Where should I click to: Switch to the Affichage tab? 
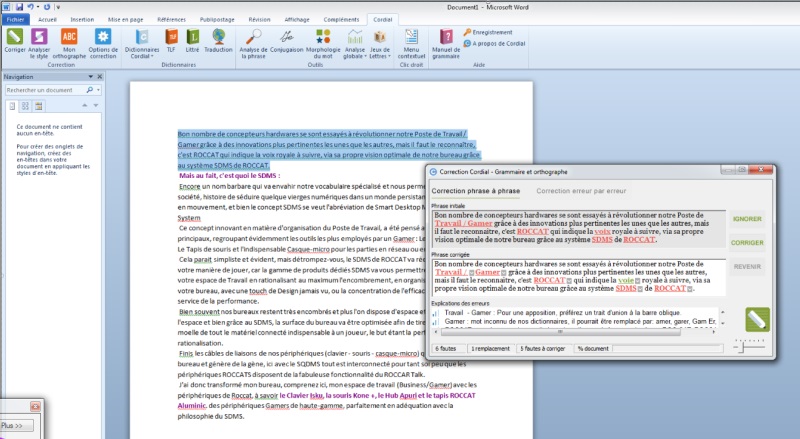point(297,19)
